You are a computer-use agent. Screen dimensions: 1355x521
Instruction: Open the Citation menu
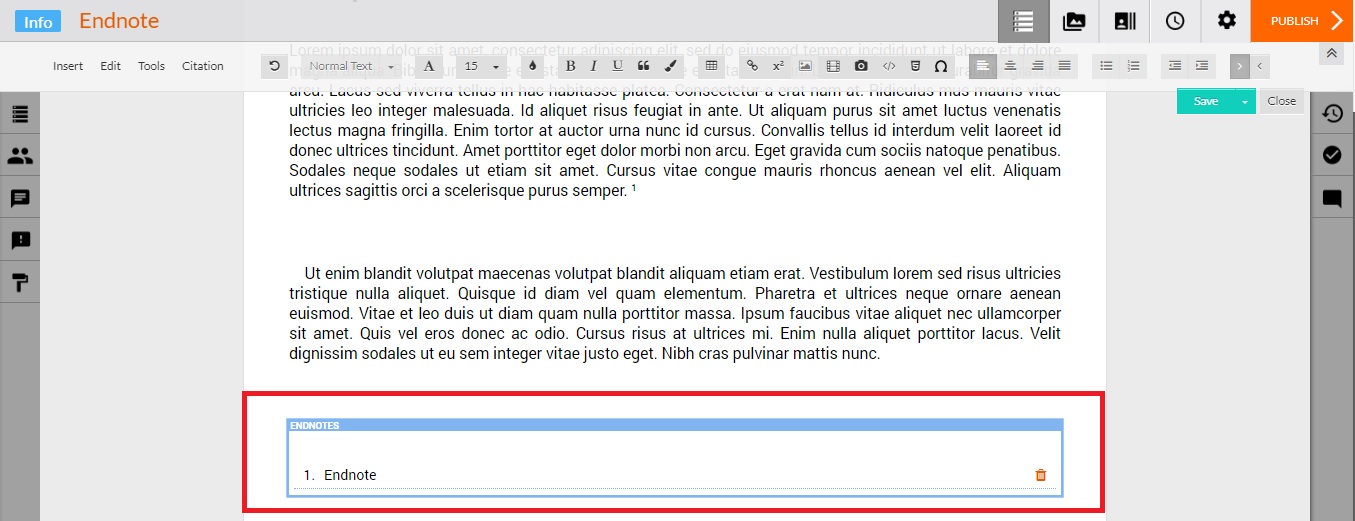click(x=203, y=66)
